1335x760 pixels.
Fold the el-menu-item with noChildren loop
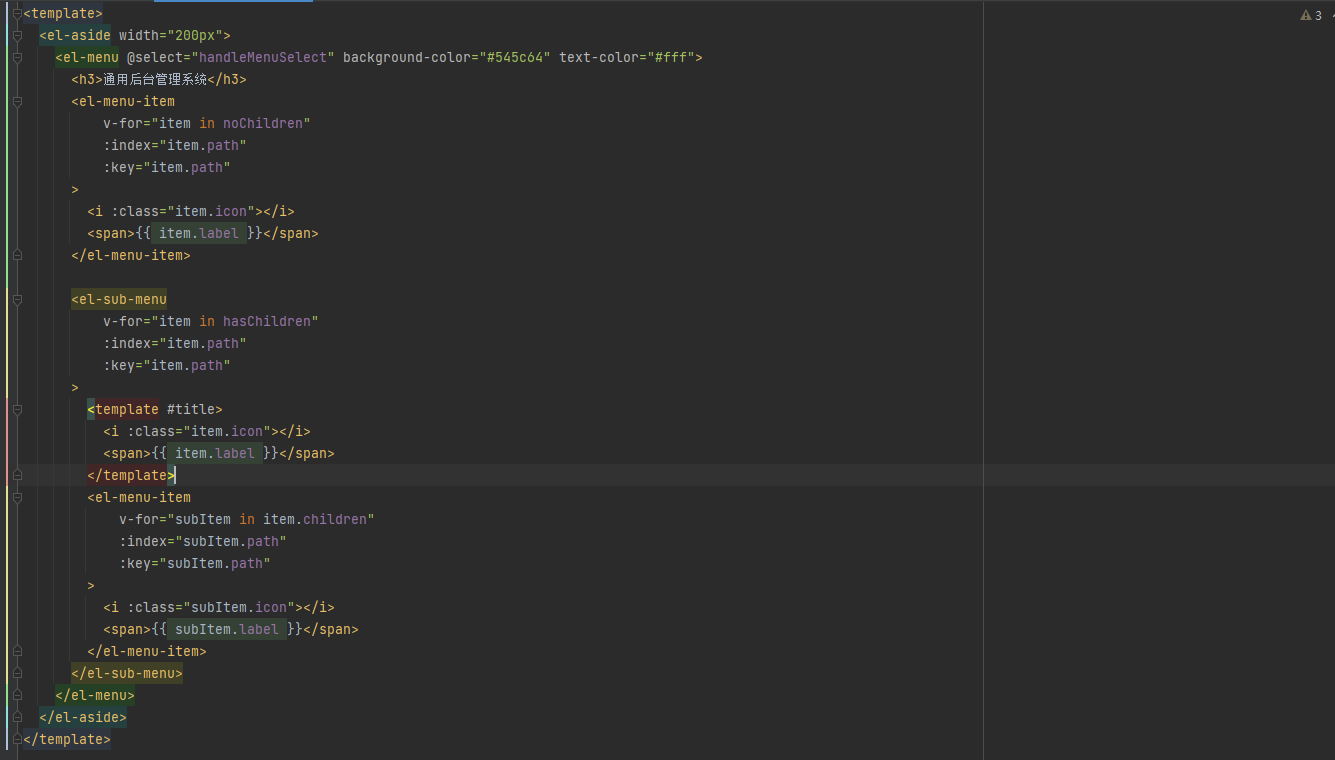click(x=17, y=102)
